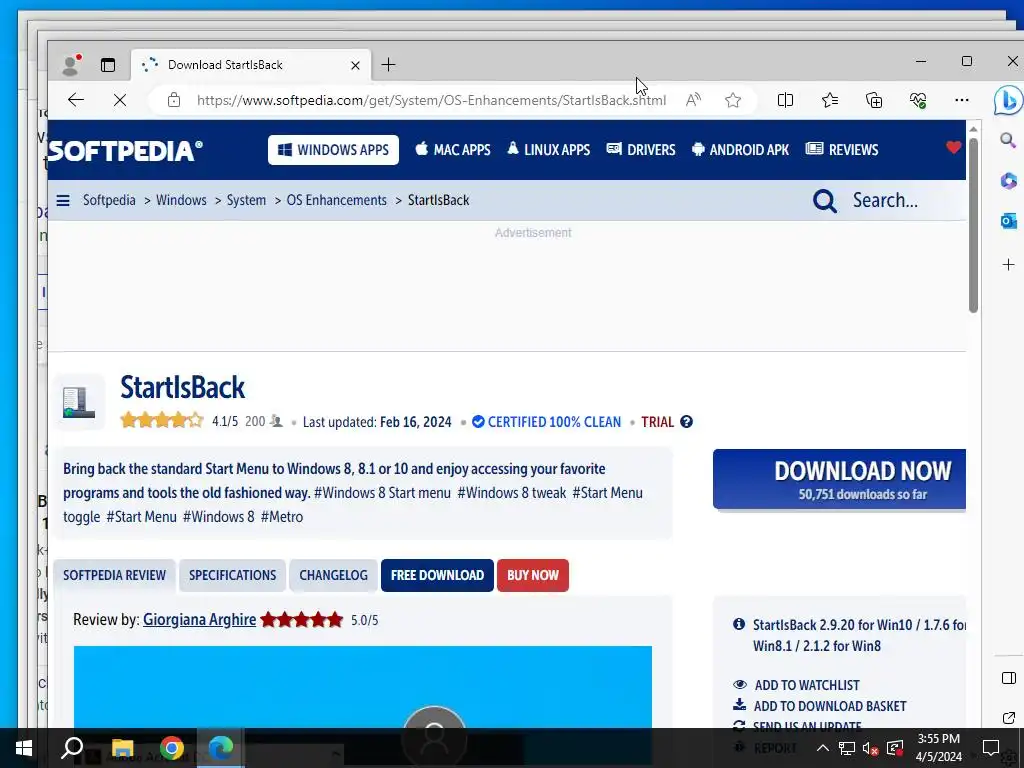Open Microsoft 365 sidebar icon
Viewport: 1024px width, 768px height.
pyautogui.click(x=1008, y=180)
